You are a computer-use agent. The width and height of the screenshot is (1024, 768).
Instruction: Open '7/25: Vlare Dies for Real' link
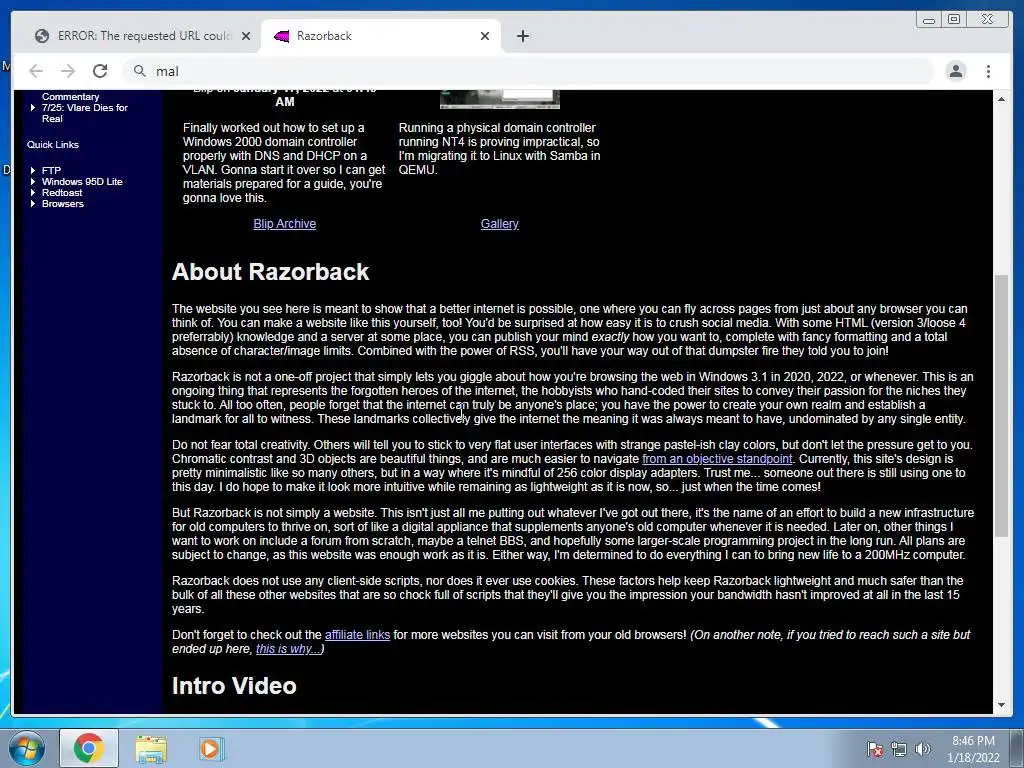coord(85,113)
